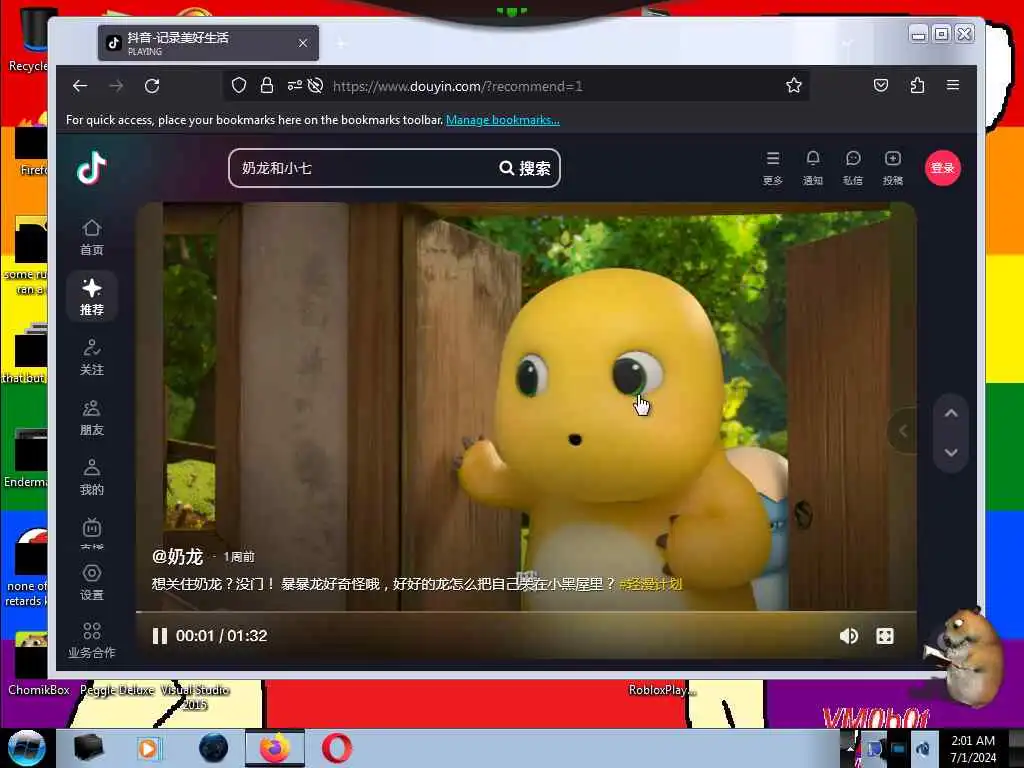The width and height of the screenshot is (1024, 768).
Task: Open 设置 settings in the sidebar
Action: point(91,582)
